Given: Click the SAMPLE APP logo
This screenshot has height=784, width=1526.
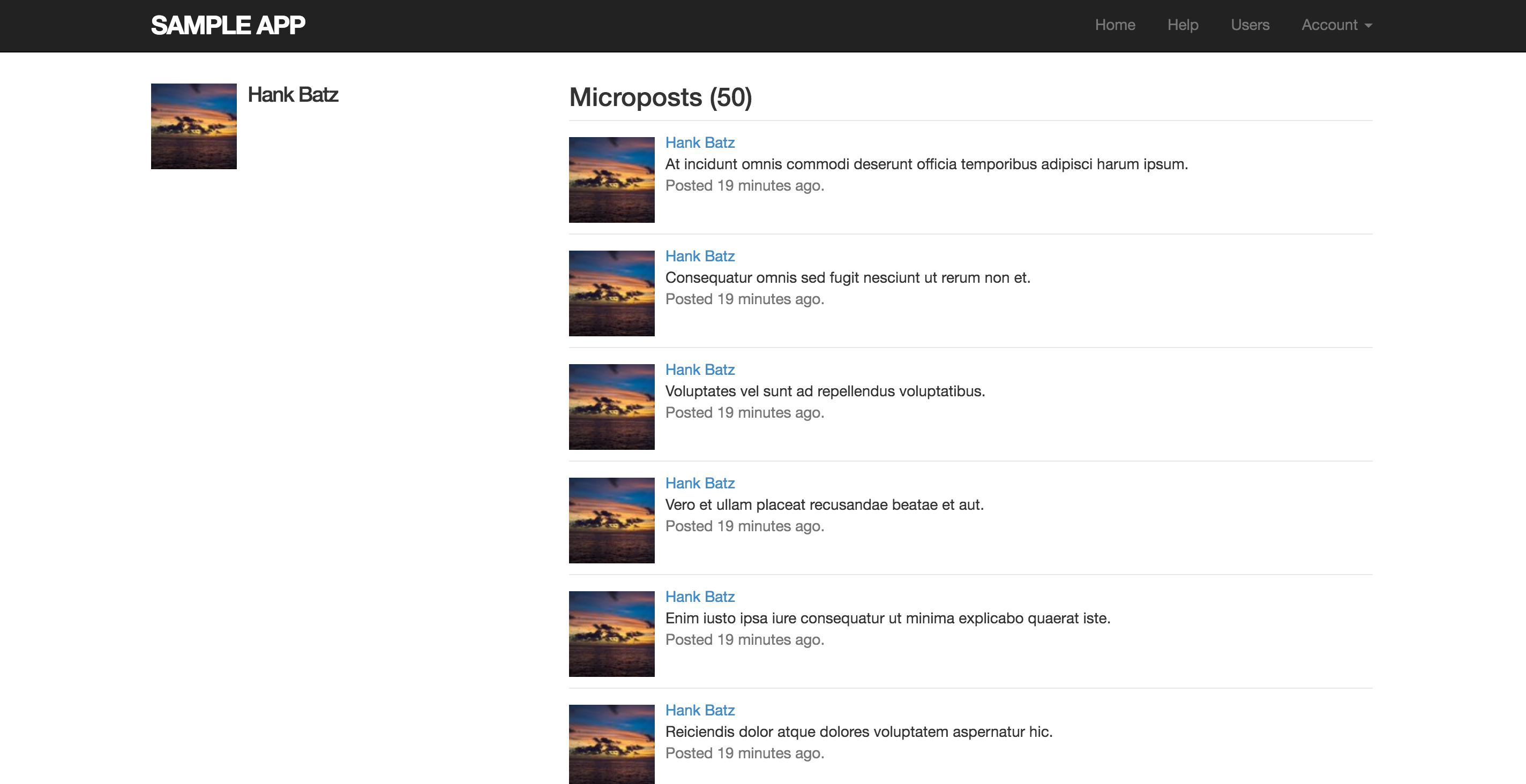Looking at the screenshot, I should (228, 25).
